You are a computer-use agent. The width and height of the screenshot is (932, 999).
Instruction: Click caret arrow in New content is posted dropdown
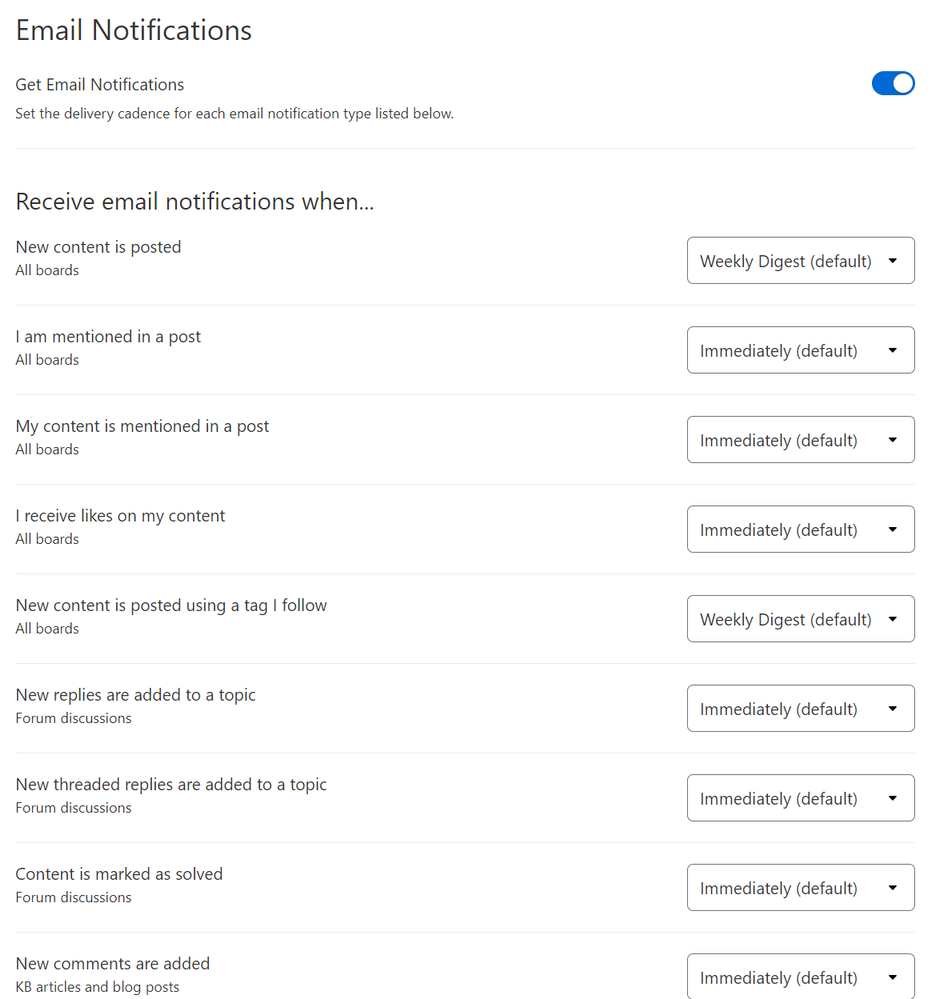pyautogui.click(x=893, y=261)
